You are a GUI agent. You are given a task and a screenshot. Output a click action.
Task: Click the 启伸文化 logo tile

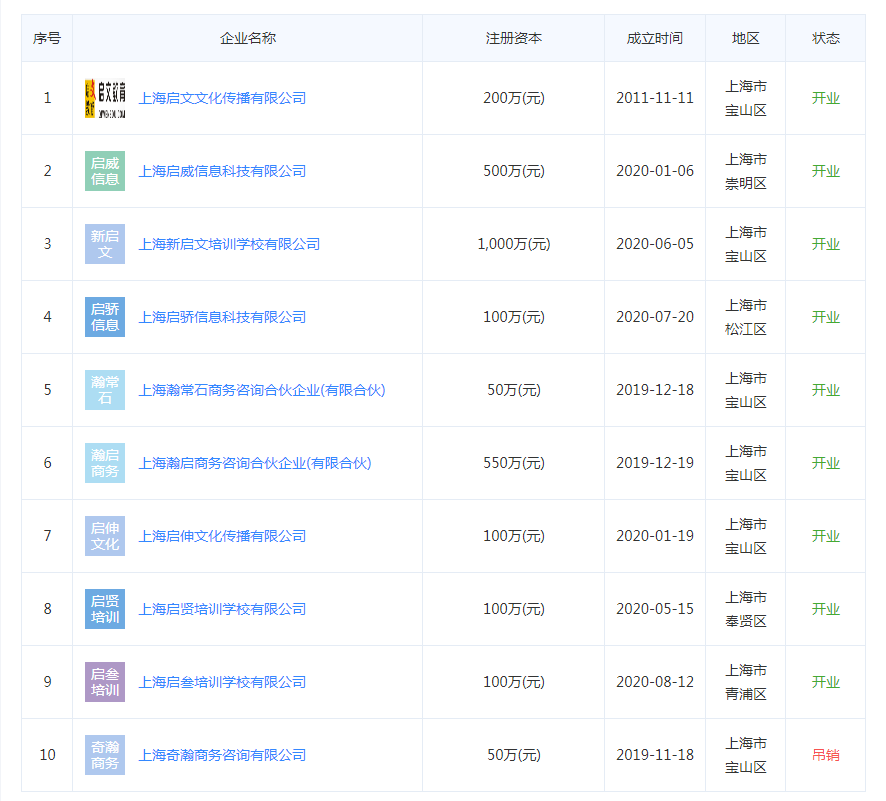tap(105, 536)
